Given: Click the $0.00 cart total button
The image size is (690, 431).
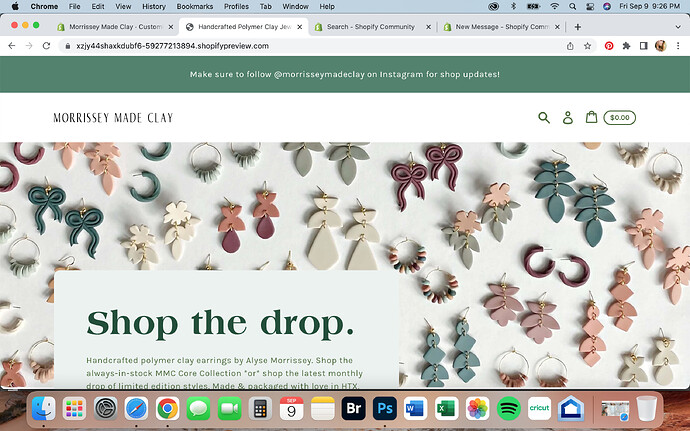Looking at the screenshot, I should (x=620, y=118).
